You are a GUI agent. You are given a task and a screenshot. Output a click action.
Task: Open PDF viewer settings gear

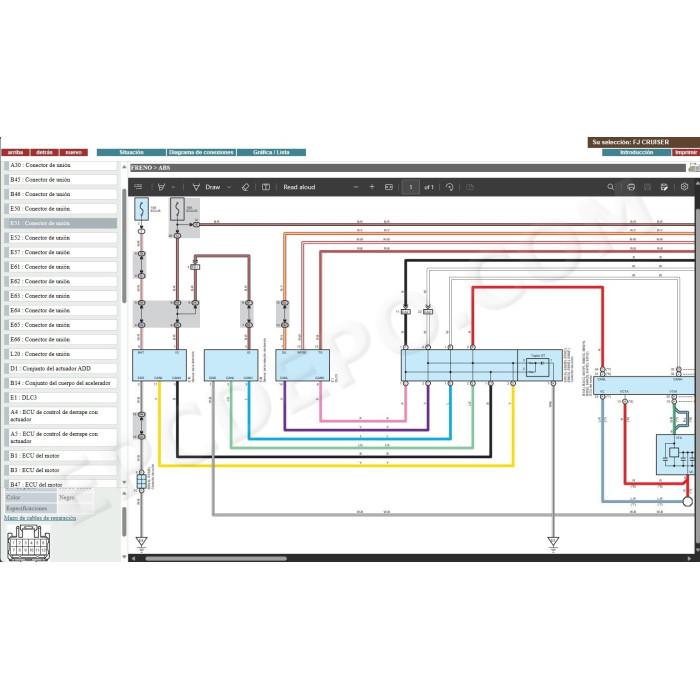684,187
